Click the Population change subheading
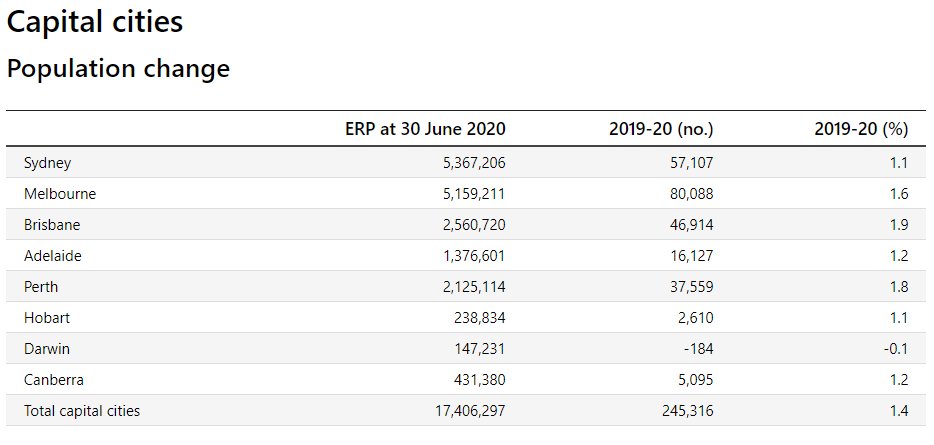This screenshot has width=934, height=445. tap(118, 69)
